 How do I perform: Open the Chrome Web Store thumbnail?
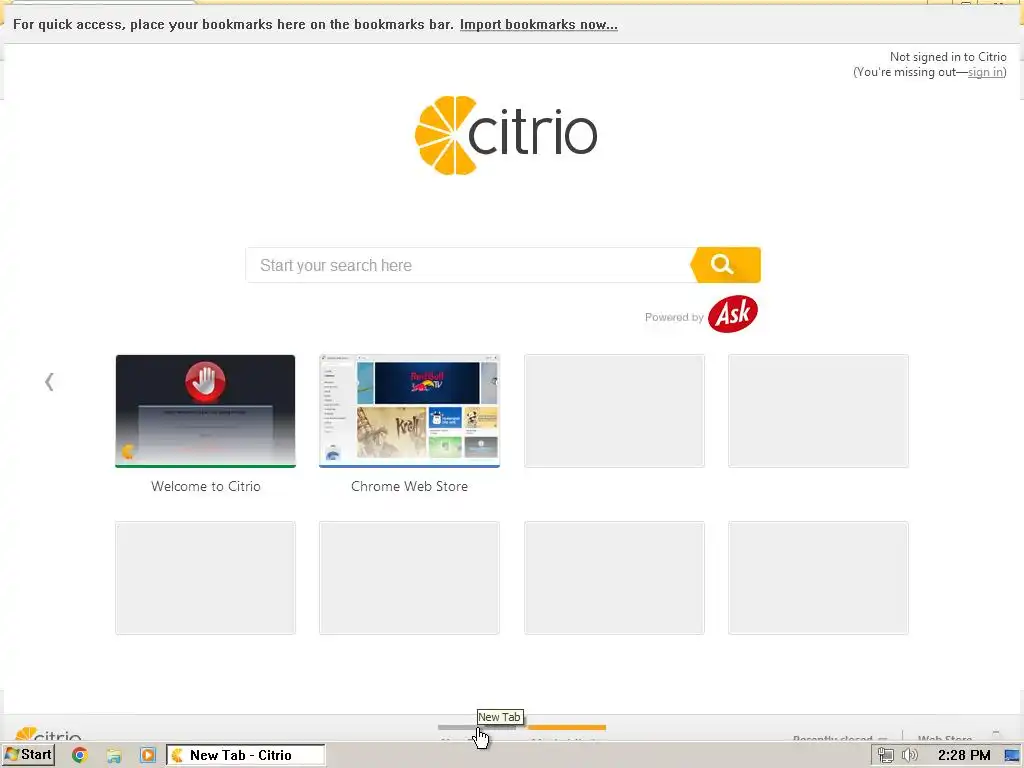[x=409, y=411]
